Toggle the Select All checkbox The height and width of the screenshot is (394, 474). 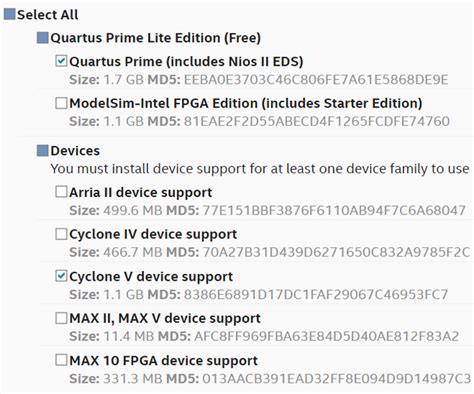pyautogui.click(x=9, y=14)
